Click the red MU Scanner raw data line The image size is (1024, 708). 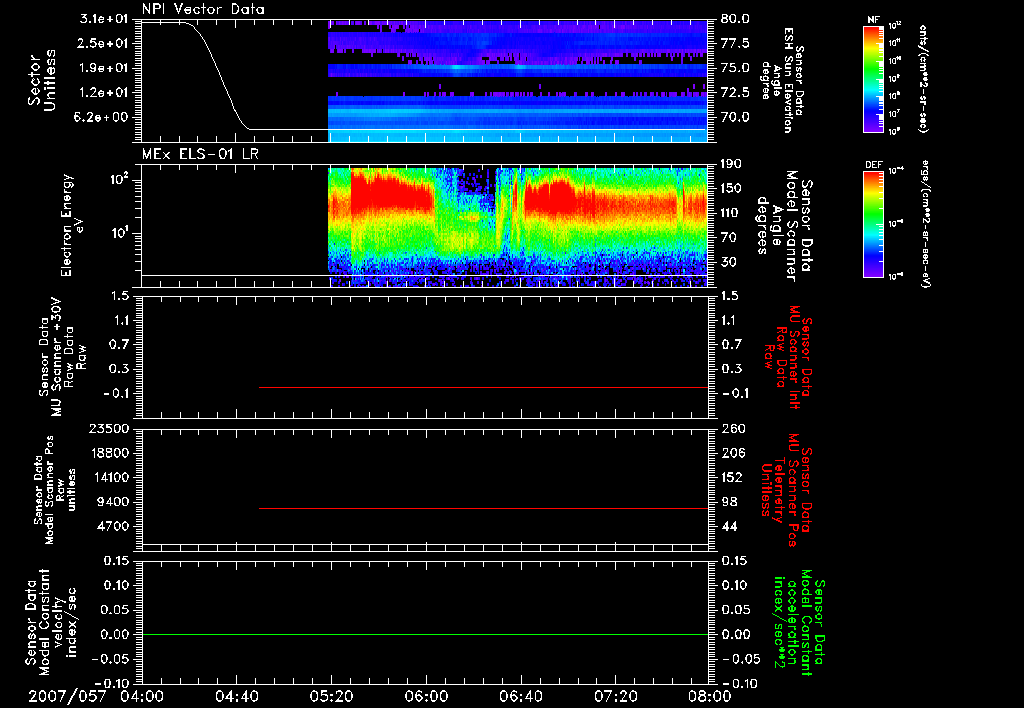(483, 387)
